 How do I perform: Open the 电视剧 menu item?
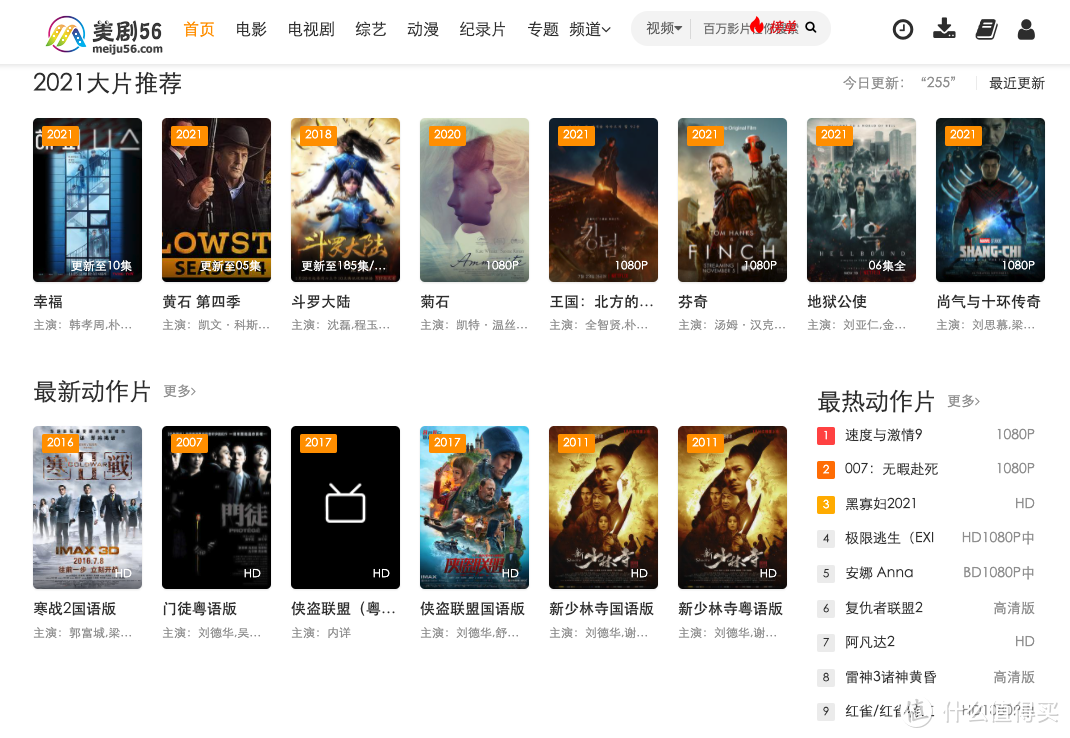pos(311,29)
